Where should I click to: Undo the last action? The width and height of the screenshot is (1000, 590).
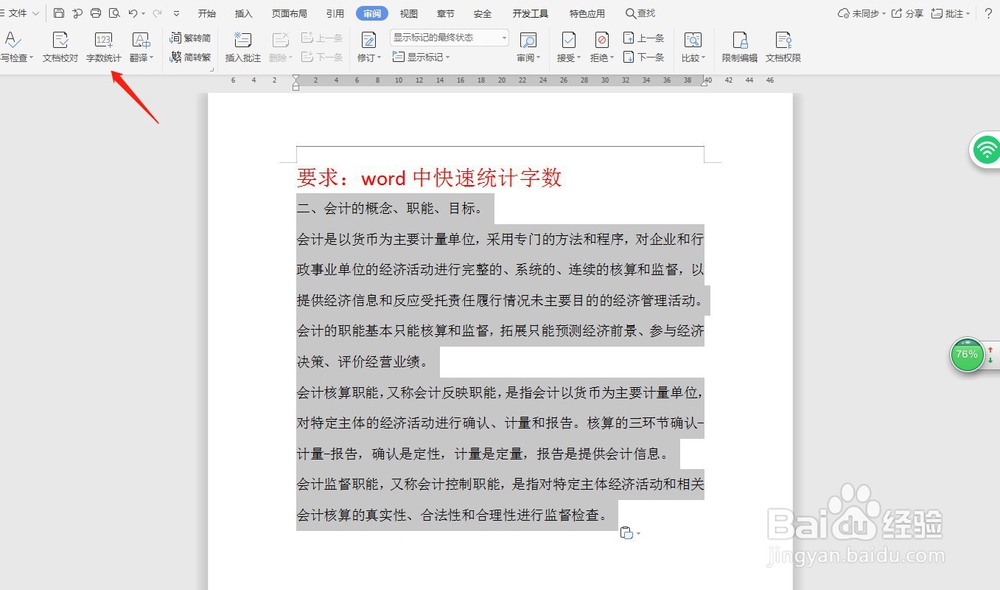[x=133, y=13]
